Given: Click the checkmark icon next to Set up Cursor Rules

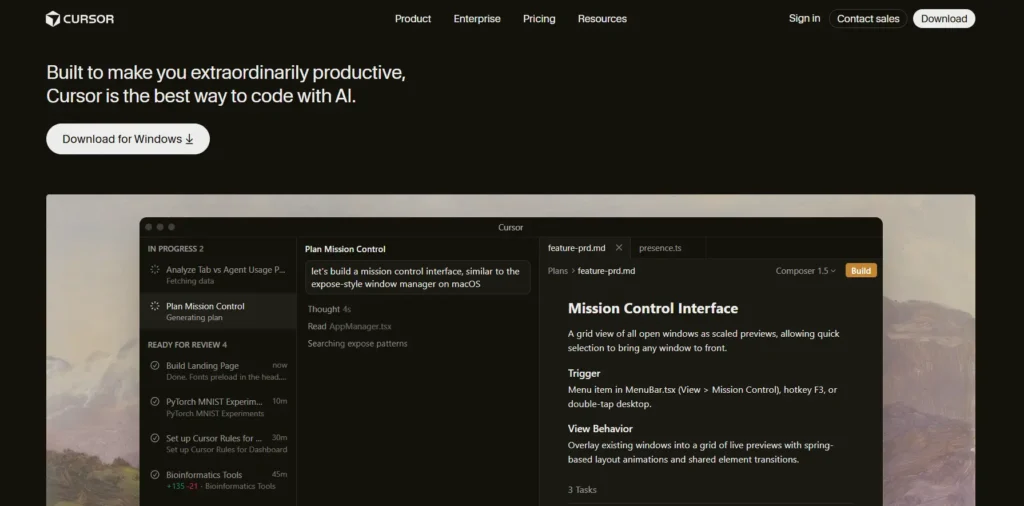Looking at the screenshot, I should pyautogui.click(x=155, y=438).
